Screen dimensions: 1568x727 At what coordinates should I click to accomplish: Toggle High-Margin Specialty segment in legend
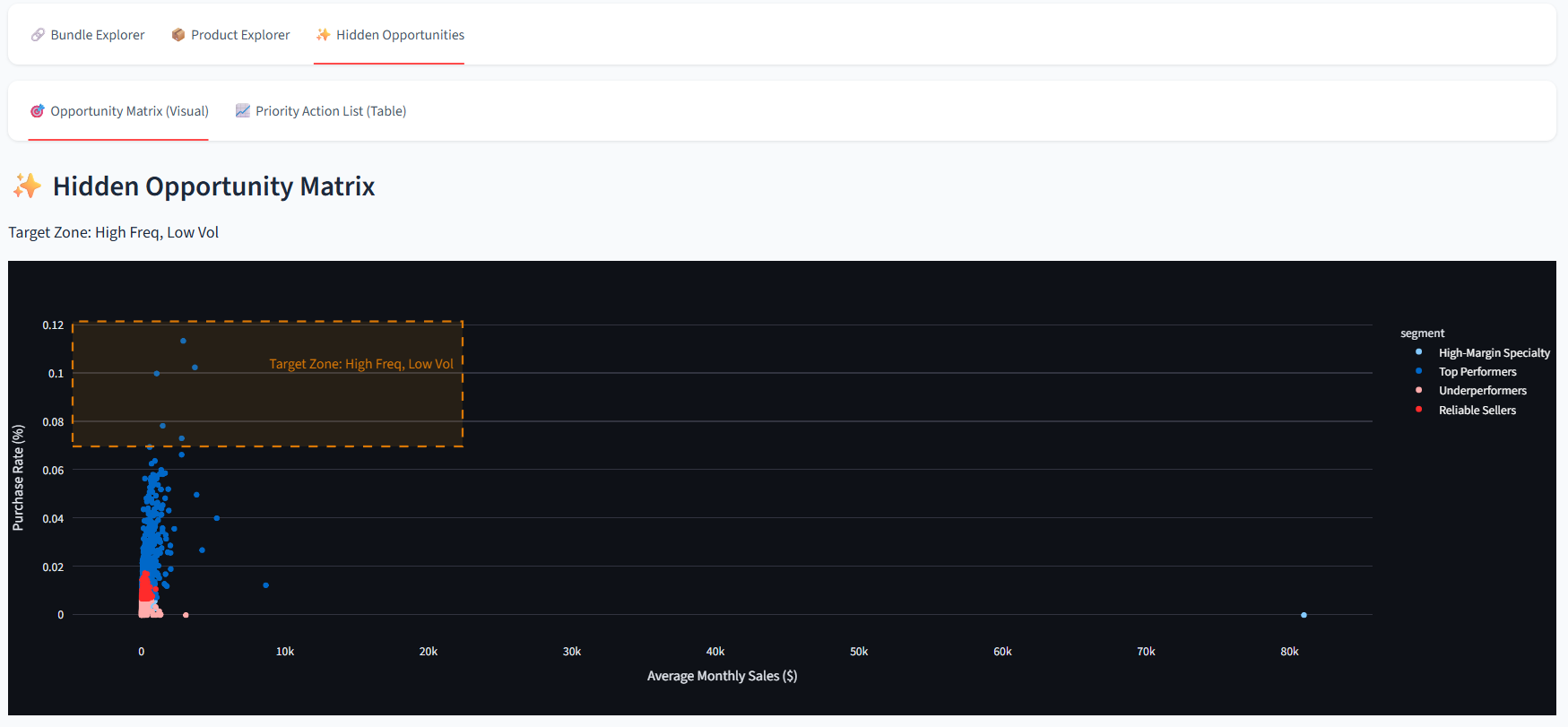point(1494,352)
